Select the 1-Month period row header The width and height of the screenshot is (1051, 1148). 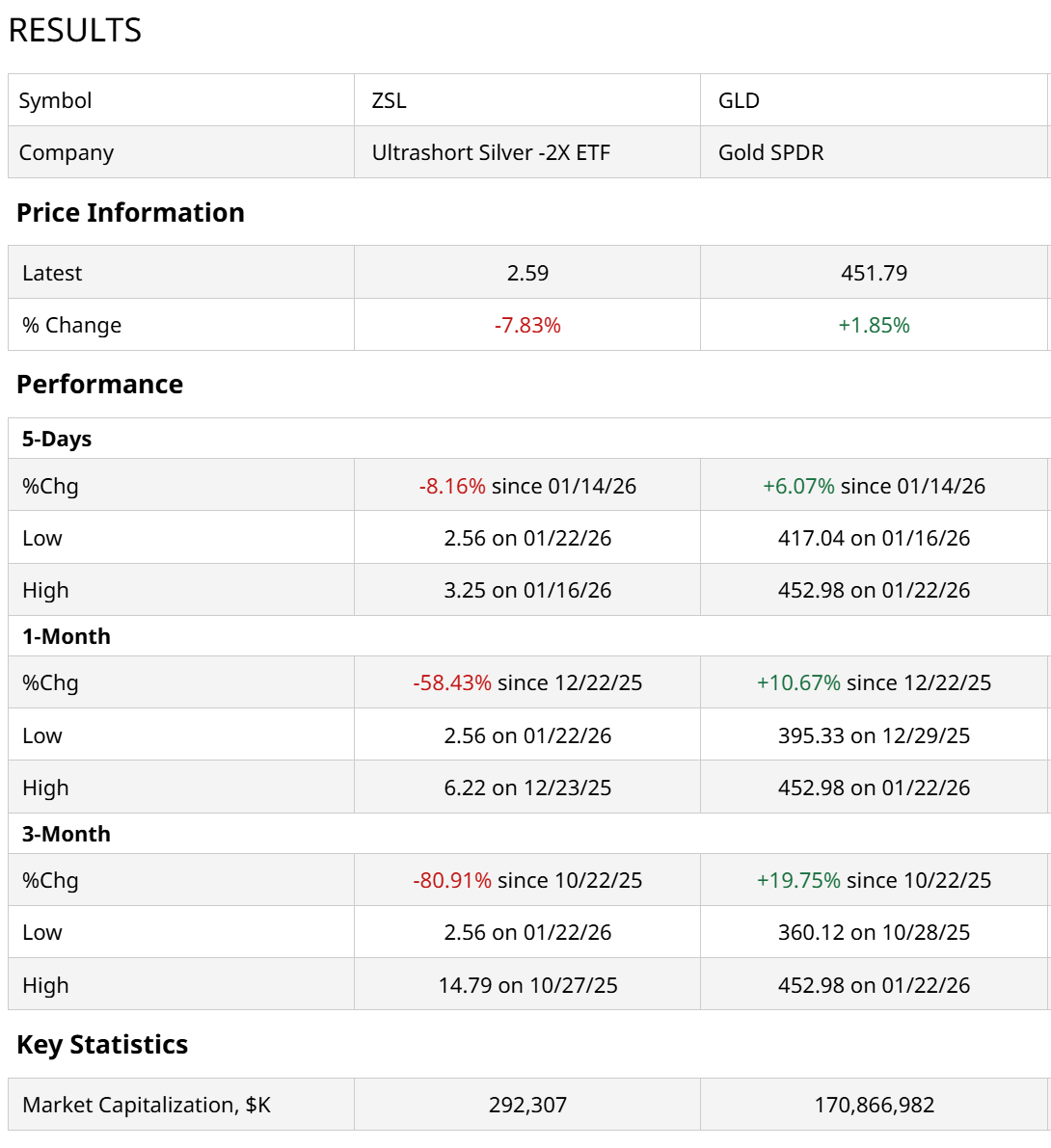[67, 636]
